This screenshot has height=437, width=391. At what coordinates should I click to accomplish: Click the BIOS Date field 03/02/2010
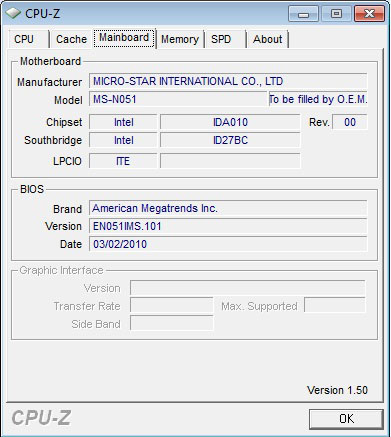coord(228,244)
